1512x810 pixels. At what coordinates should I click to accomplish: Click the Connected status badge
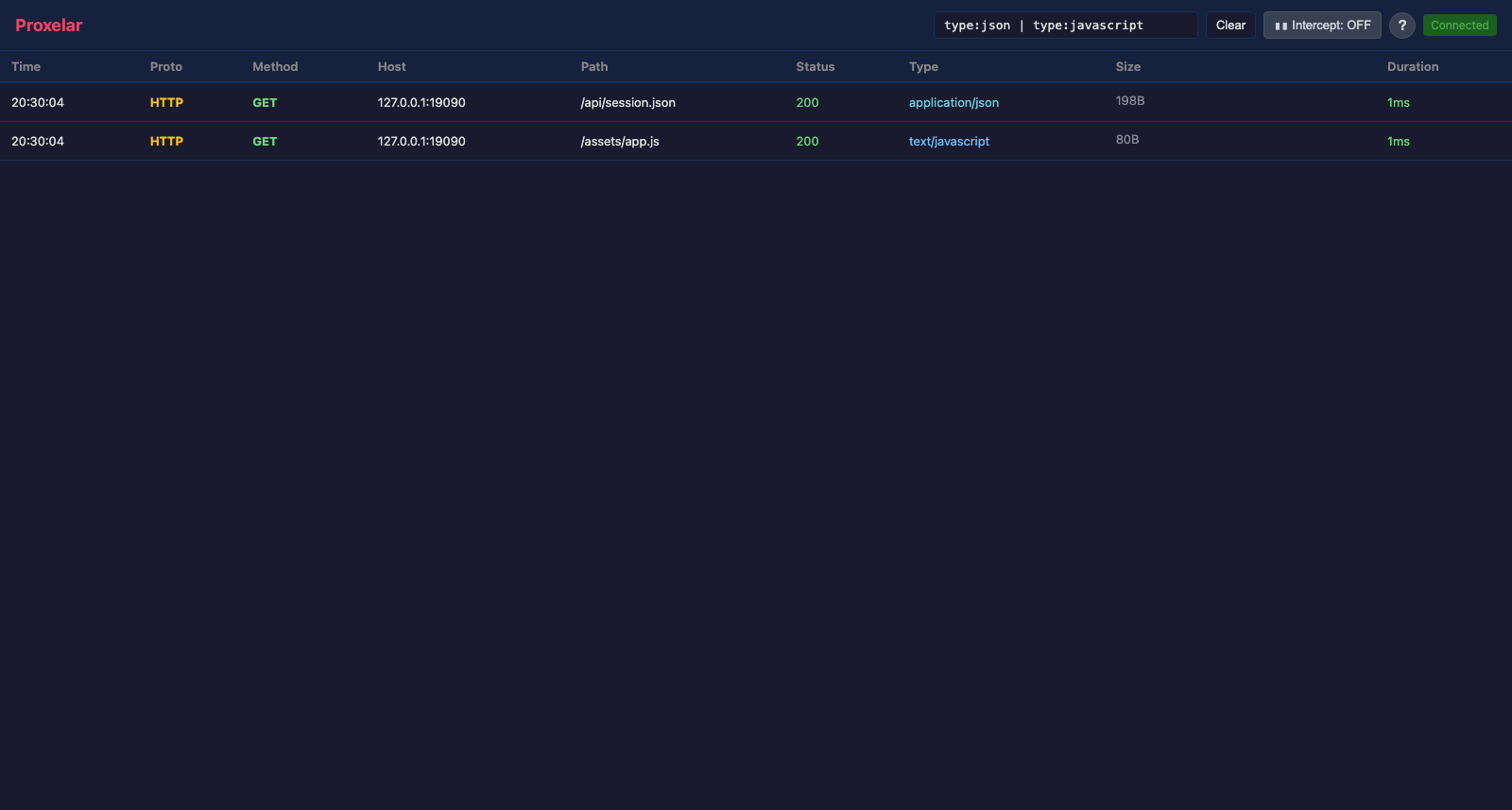point(1459,26)
